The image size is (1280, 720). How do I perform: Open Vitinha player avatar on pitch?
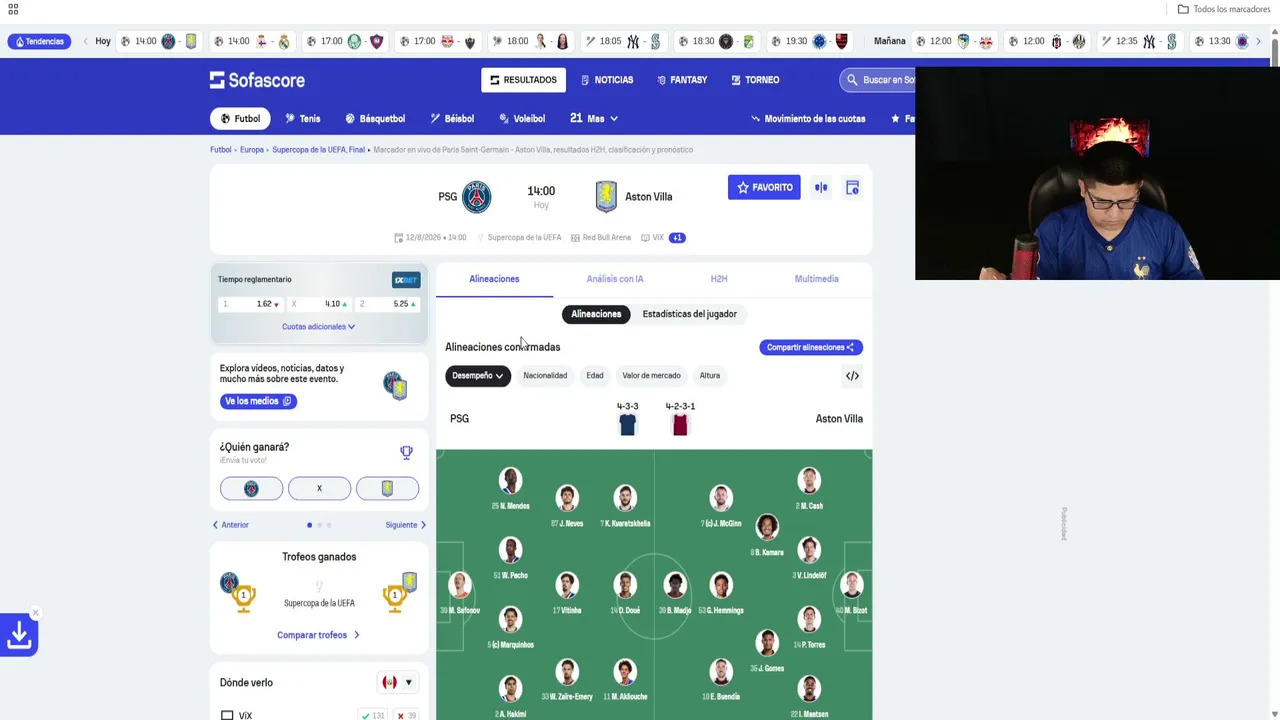click(x=567, y=585)
